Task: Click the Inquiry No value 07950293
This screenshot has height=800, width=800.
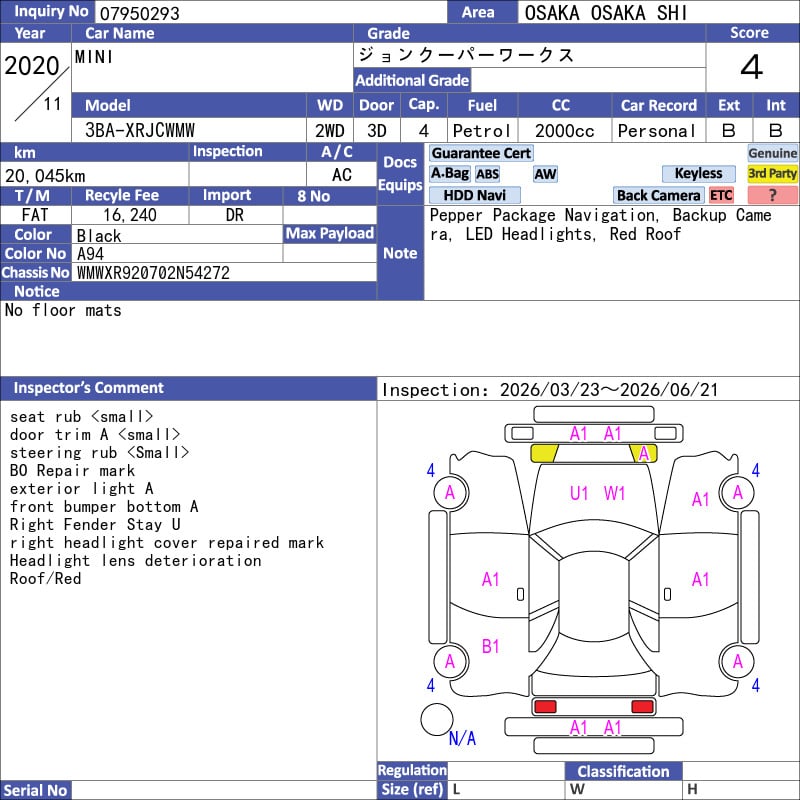Action: coord(138,13)
